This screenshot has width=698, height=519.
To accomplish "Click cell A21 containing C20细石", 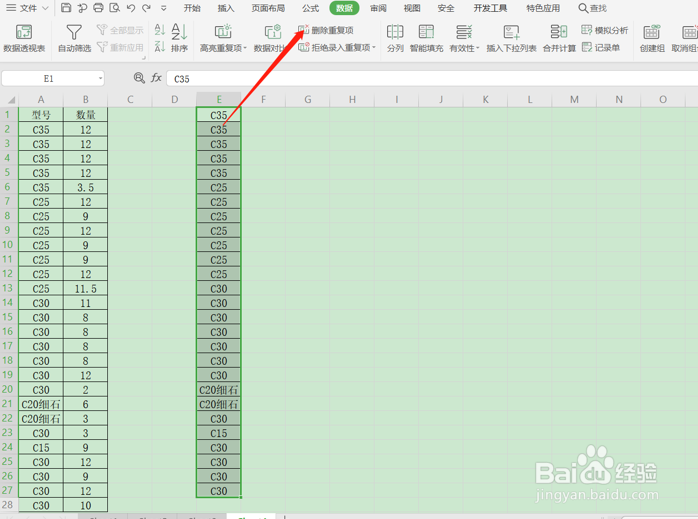I will tap(41, 404).
